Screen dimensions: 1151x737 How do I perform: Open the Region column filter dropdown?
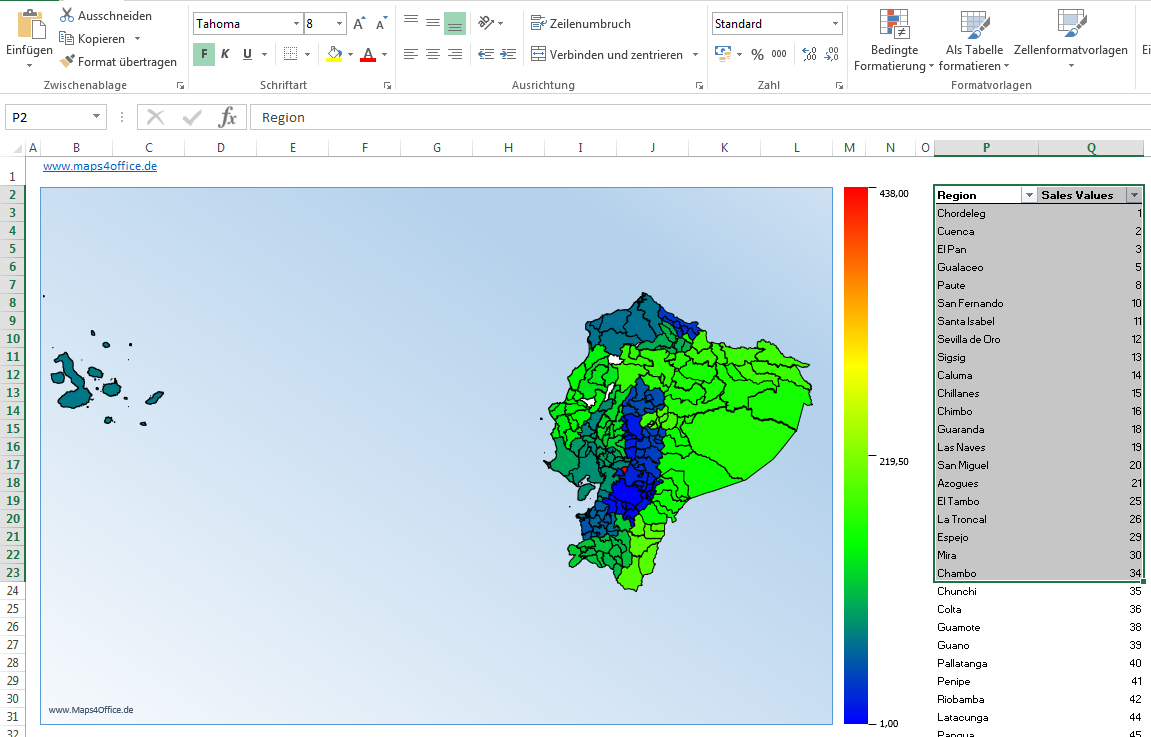(x=1028, y=196)
